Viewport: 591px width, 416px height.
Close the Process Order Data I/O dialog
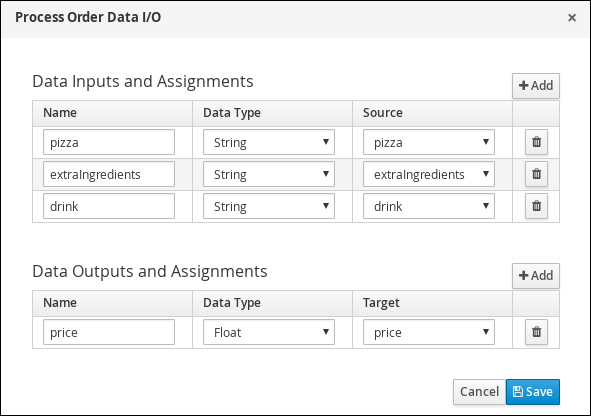tap(572, 18)
